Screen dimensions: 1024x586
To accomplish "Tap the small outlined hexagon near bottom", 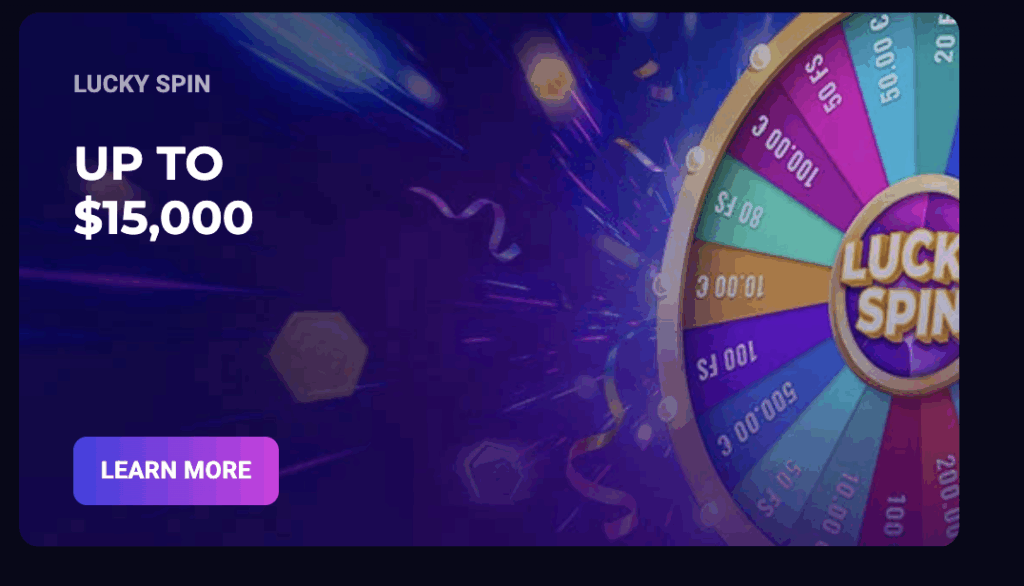I will 491,470.
